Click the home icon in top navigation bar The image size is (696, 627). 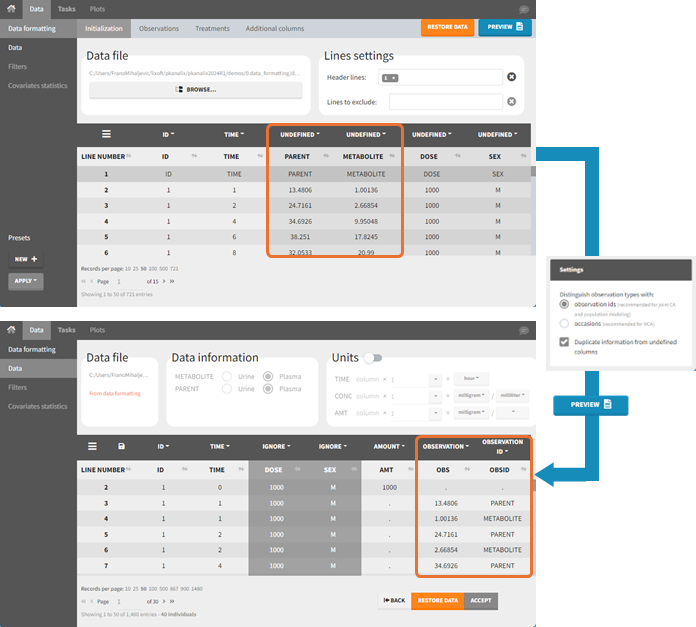click(x=10, y=8)
